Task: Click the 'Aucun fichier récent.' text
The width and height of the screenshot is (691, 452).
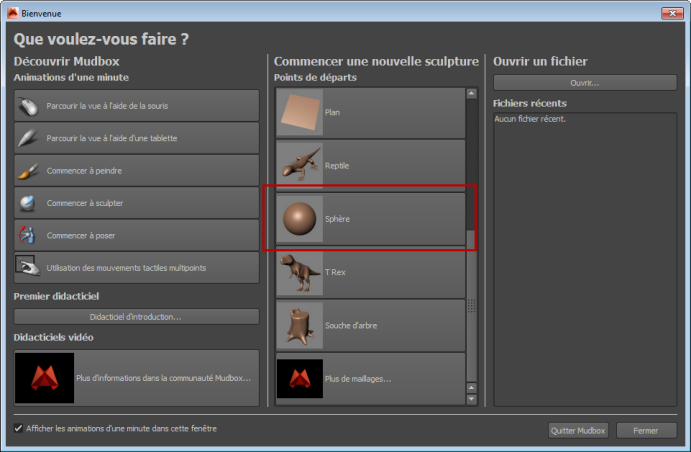Action: [x=530, y=119]
